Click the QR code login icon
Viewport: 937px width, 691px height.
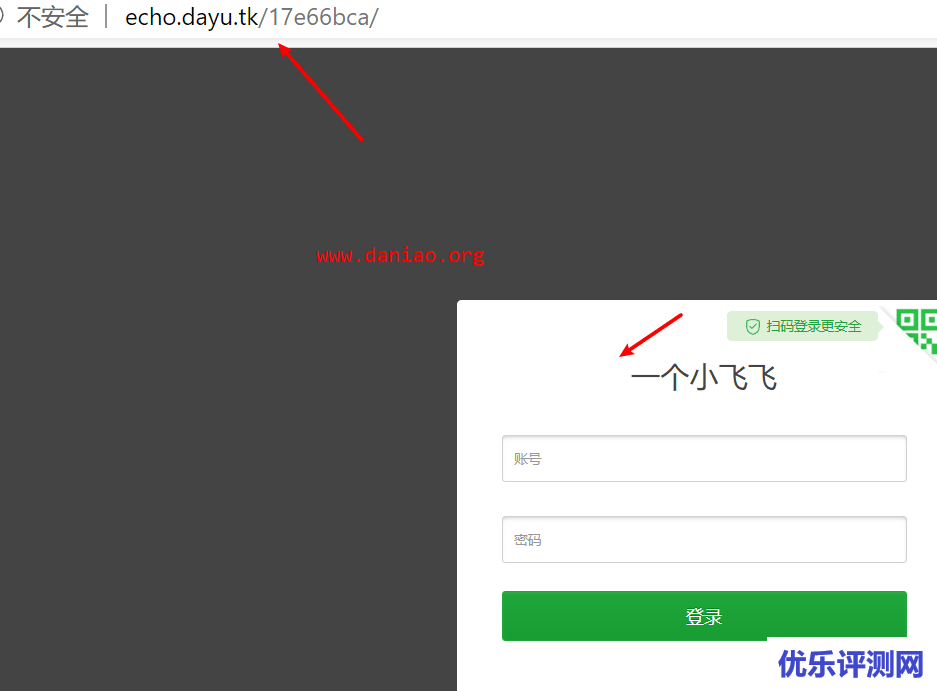tap(917, 331)
